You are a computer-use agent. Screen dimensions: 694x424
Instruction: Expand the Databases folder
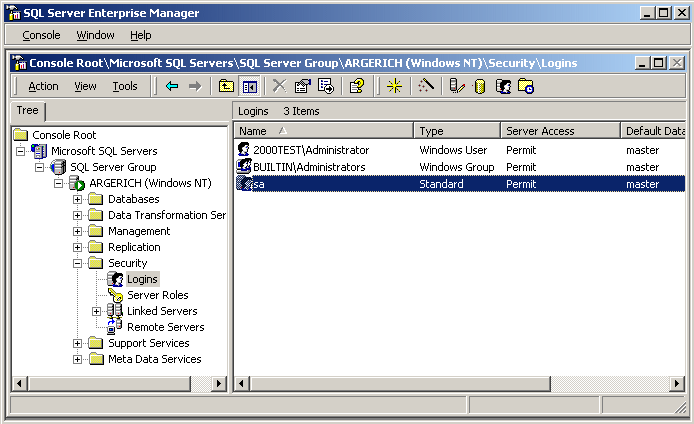point(77,199)
